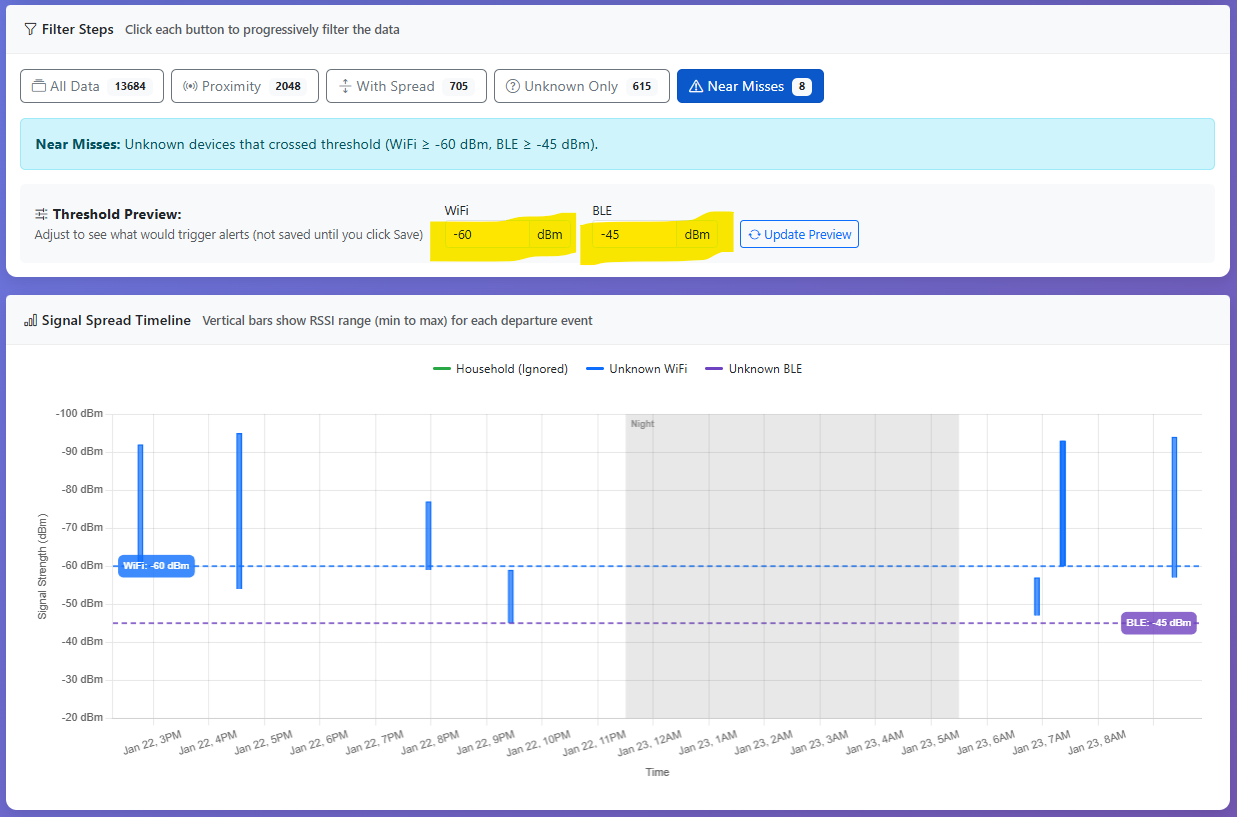This screenshot has width=1237, height=817.
Task: Click the question mark icon in Unknown Only
Action: tap(512, 86)
